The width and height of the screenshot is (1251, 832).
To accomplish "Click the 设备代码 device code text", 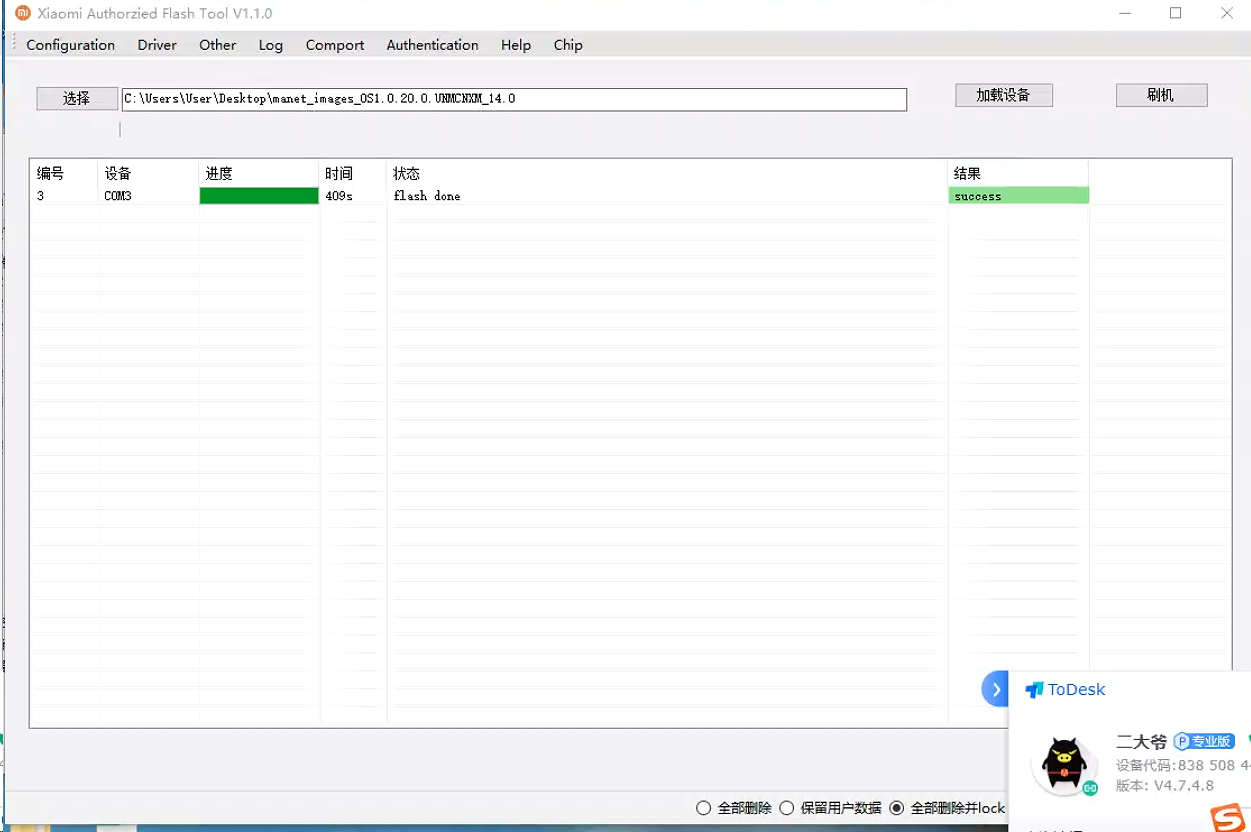I will coord(1183,765).
